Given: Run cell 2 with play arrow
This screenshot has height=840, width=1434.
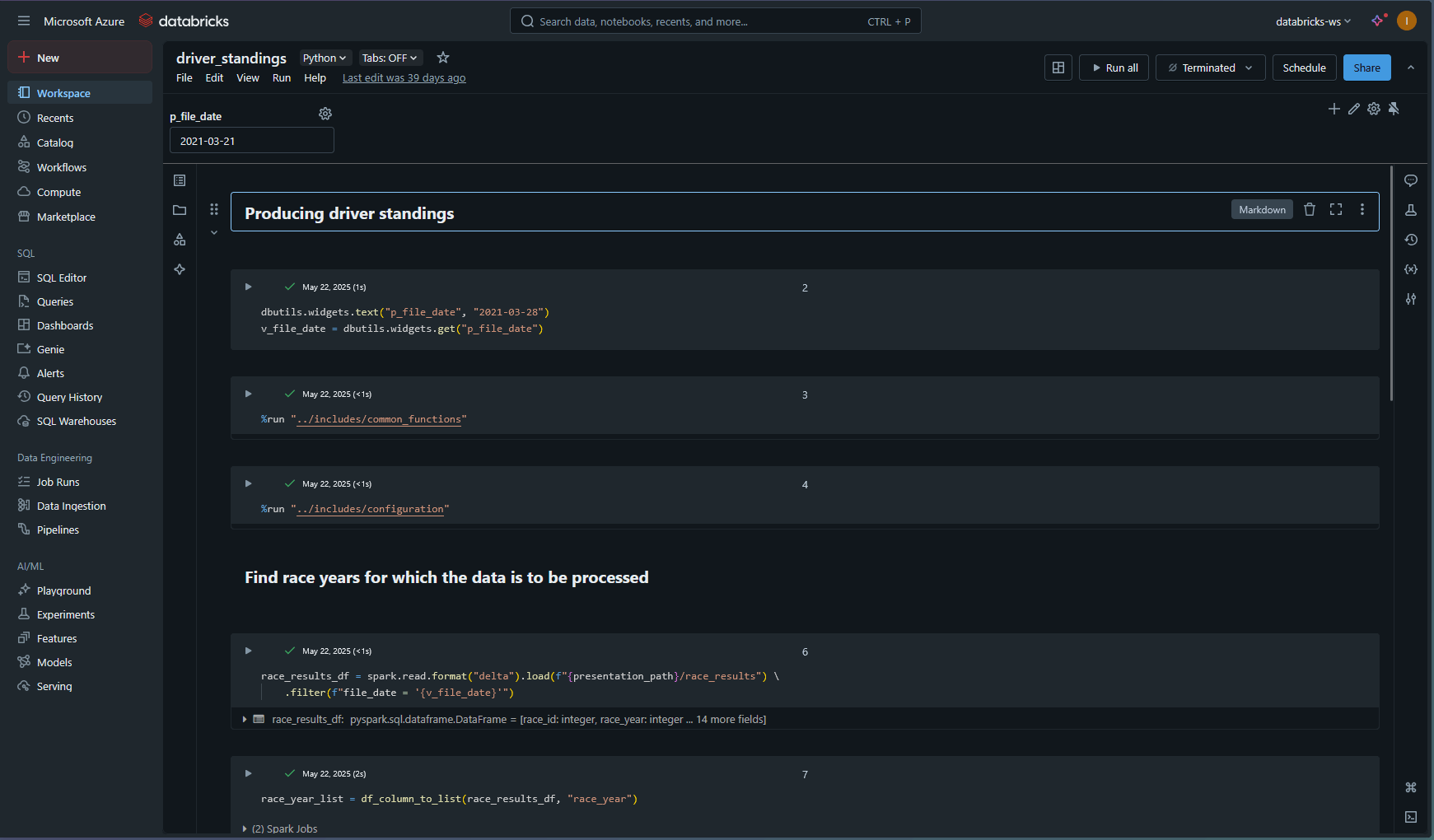Looking at the screenshot, I should point(248,287).
